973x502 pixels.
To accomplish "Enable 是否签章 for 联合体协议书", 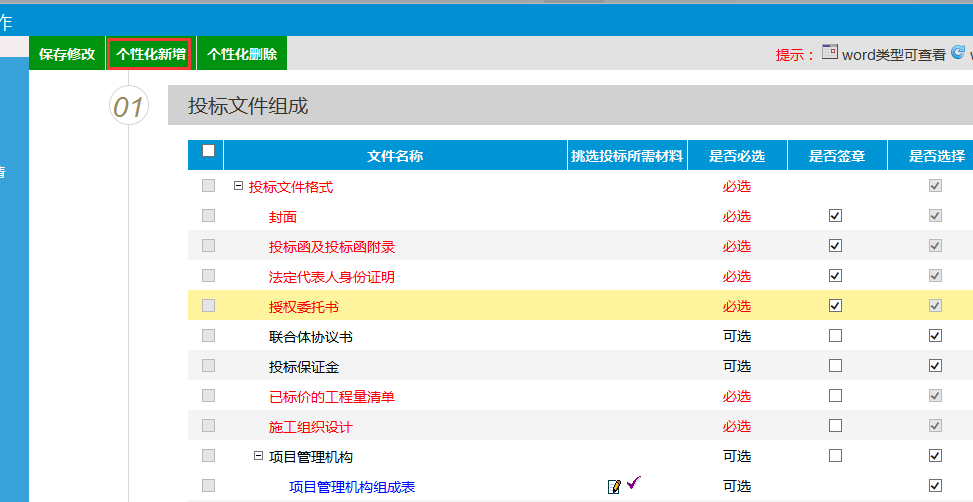I will (x=835, y=336).
